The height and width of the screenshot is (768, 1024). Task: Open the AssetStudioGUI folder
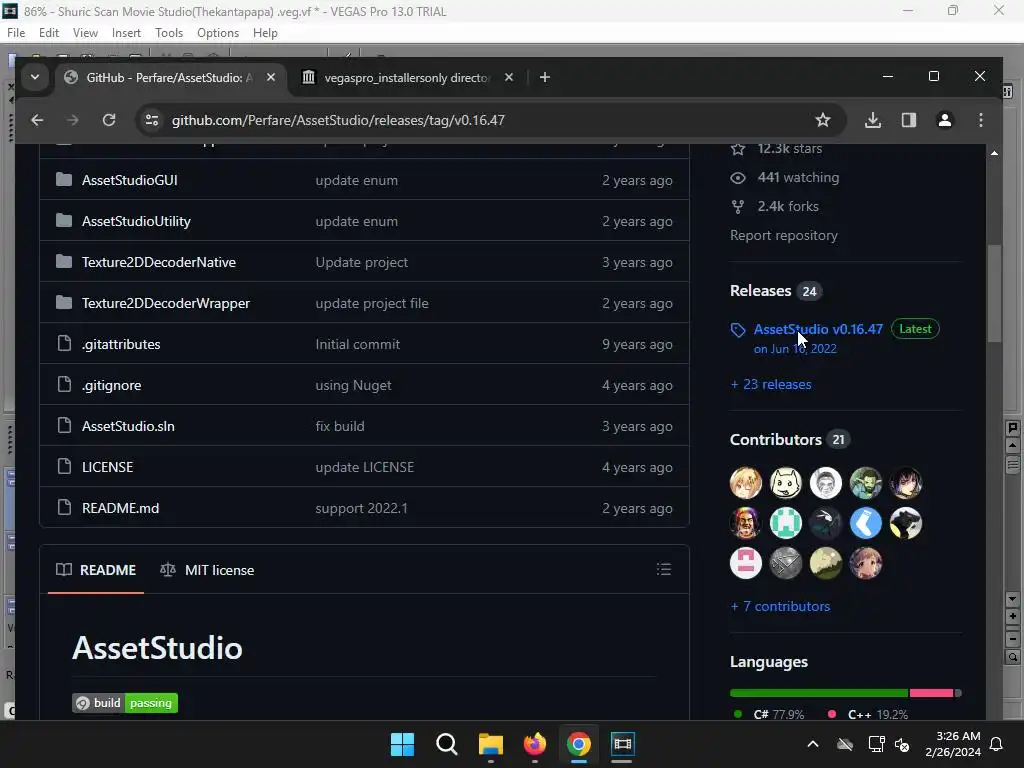[129, 180]
